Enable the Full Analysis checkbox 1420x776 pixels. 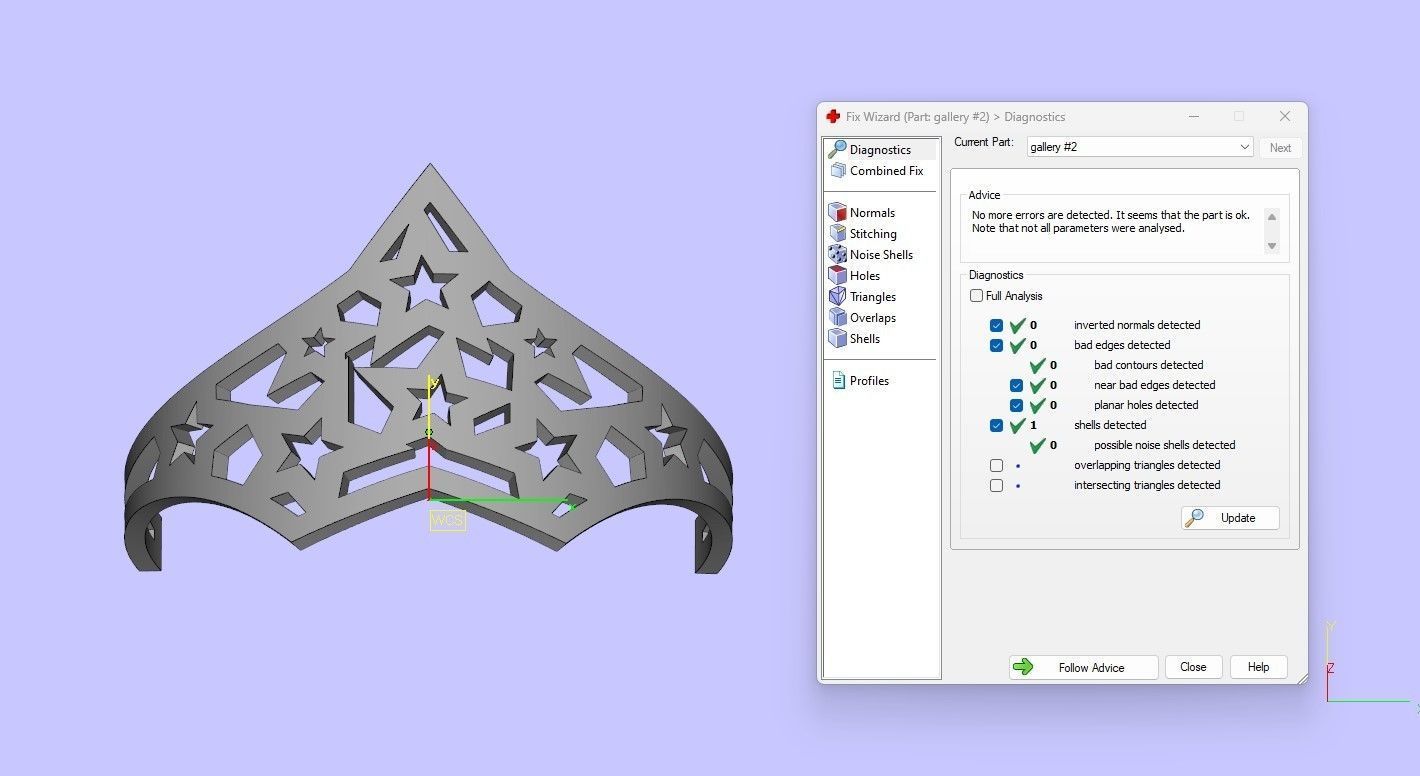click(977, 296)
